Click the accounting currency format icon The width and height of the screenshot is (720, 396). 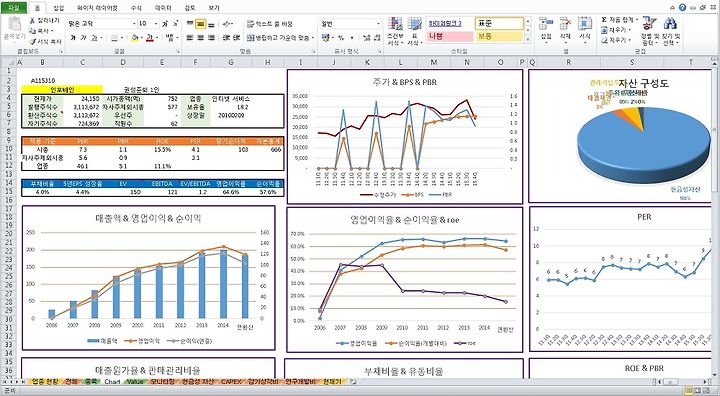pos(326,38)
